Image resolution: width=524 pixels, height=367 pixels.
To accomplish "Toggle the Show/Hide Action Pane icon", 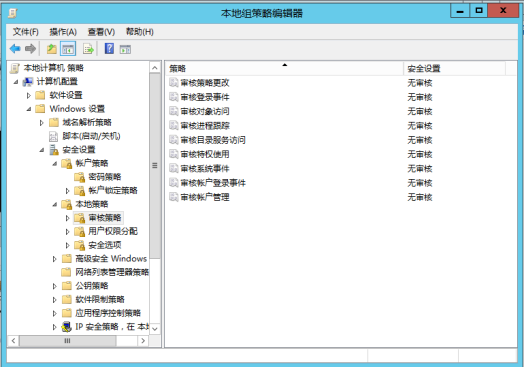I will point(125,49).
